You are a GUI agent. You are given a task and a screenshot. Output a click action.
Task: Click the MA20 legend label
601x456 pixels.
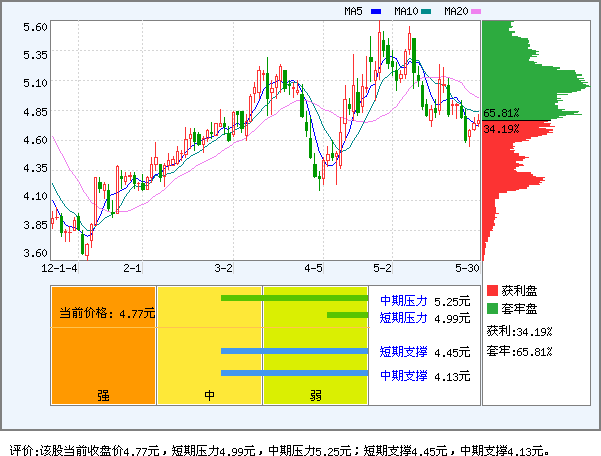point(456,11)
